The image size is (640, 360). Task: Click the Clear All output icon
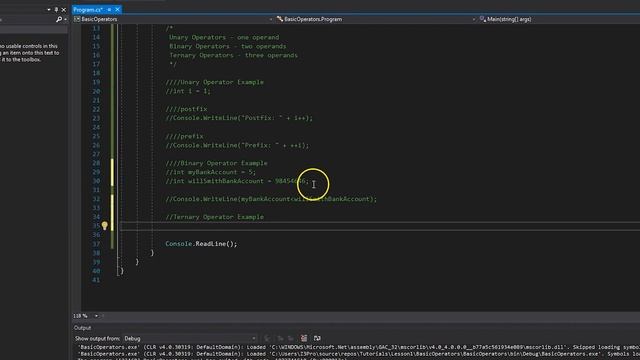[x=304, y=338]
